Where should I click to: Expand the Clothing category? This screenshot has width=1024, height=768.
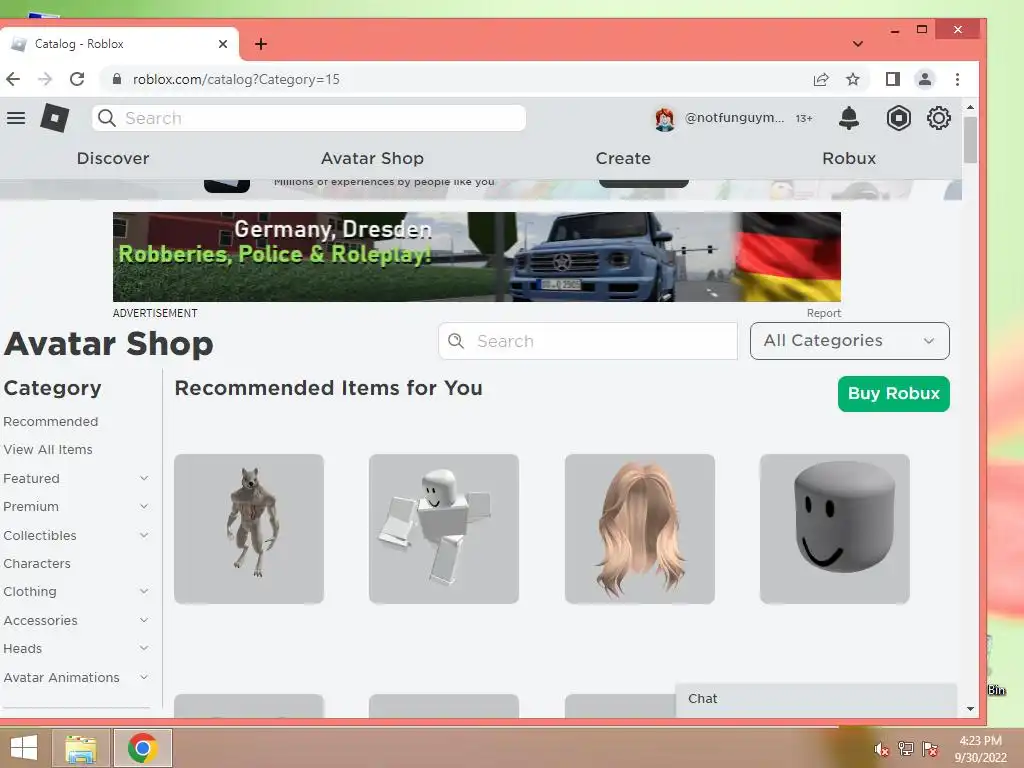point(144,591)
